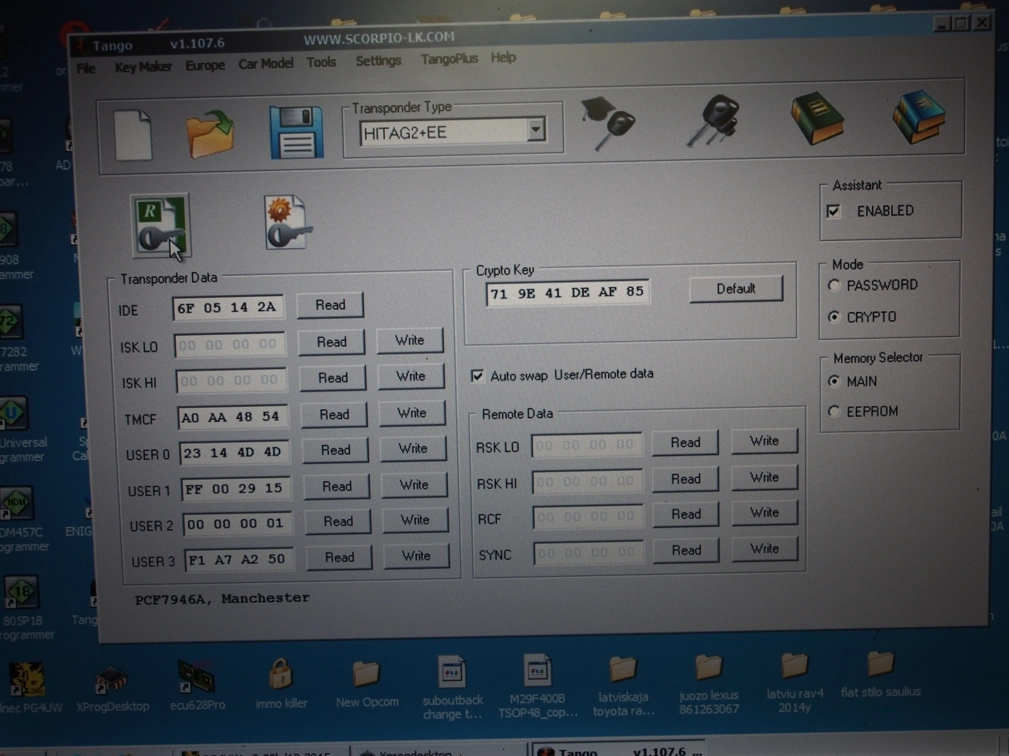Click the IDE value field

click(228, 308)
